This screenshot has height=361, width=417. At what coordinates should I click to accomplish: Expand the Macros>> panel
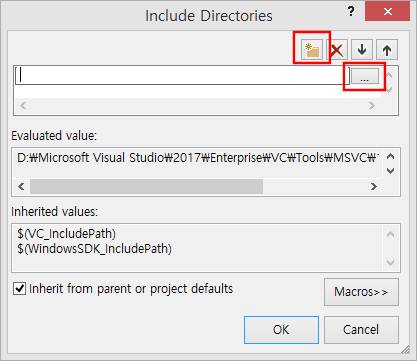pyautogui.click(x=361, y=292)
